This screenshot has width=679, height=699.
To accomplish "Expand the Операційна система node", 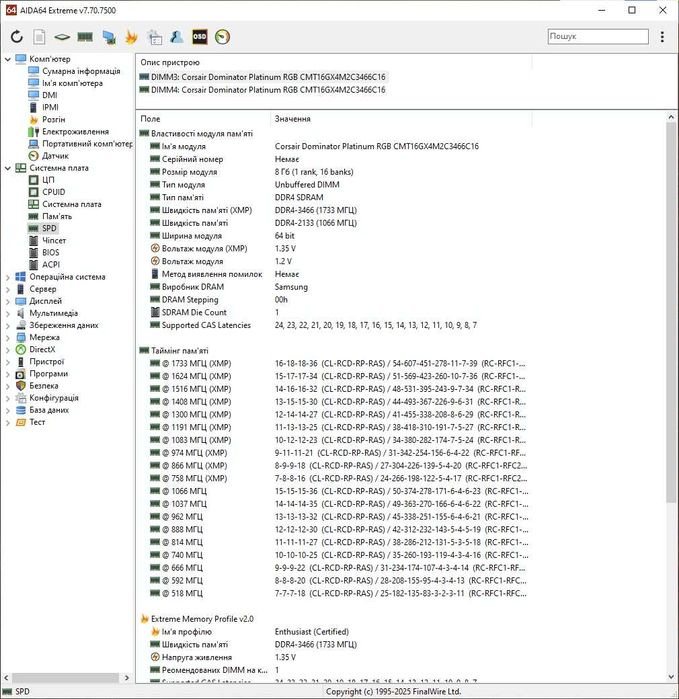I will [x=8, y=277].
